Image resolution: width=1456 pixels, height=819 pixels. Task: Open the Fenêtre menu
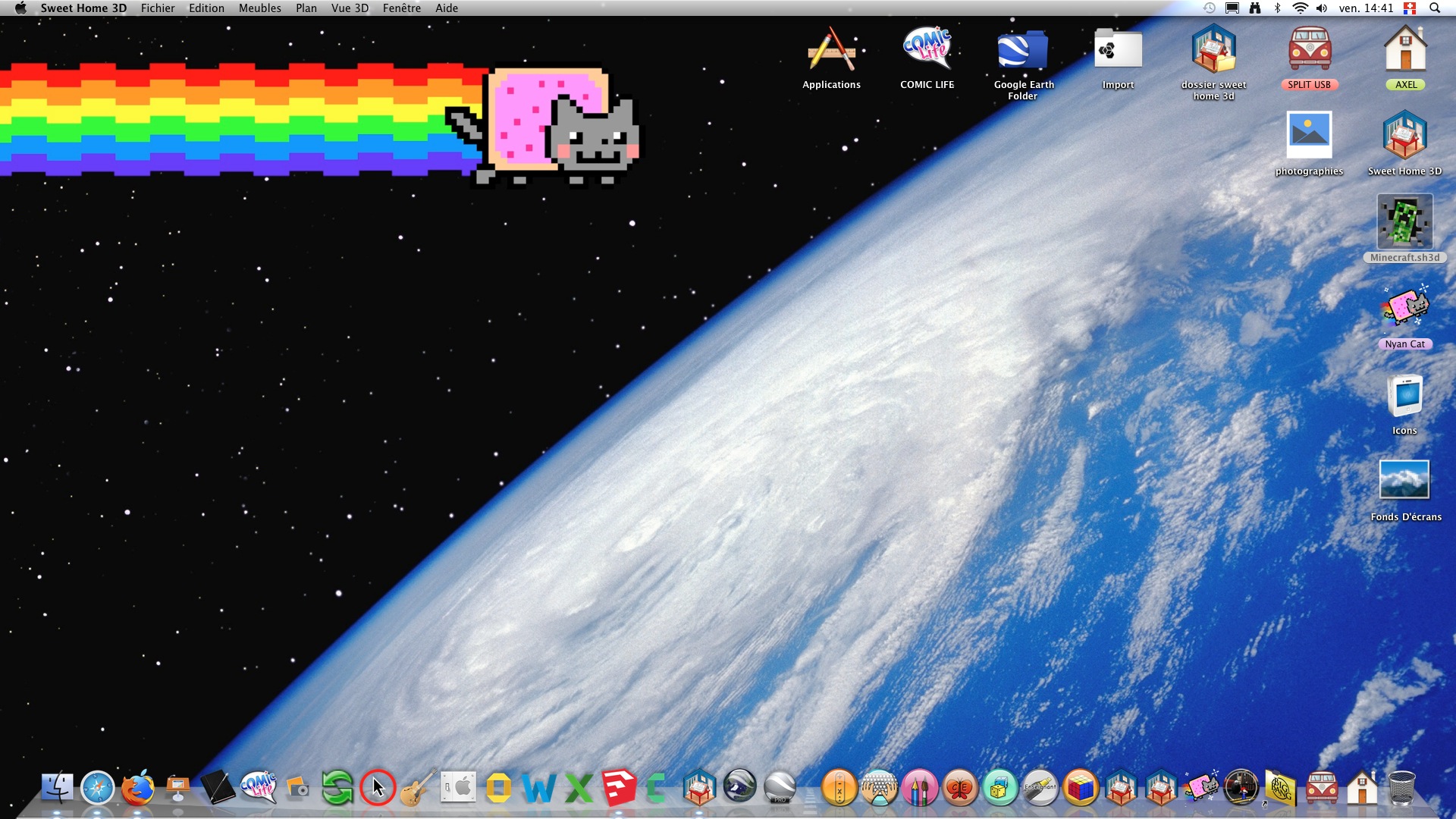pos(402,8)
